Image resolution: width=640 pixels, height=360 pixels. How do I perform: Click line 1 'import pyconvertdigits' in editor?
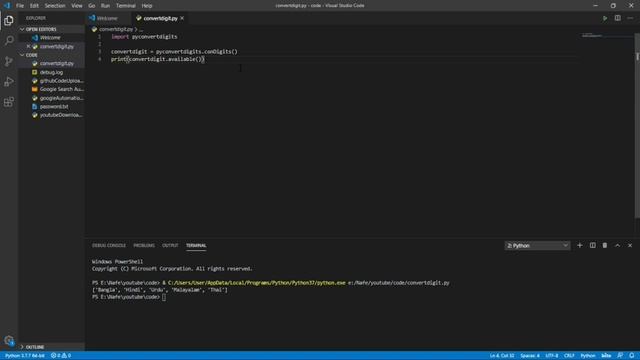[144, 37]
